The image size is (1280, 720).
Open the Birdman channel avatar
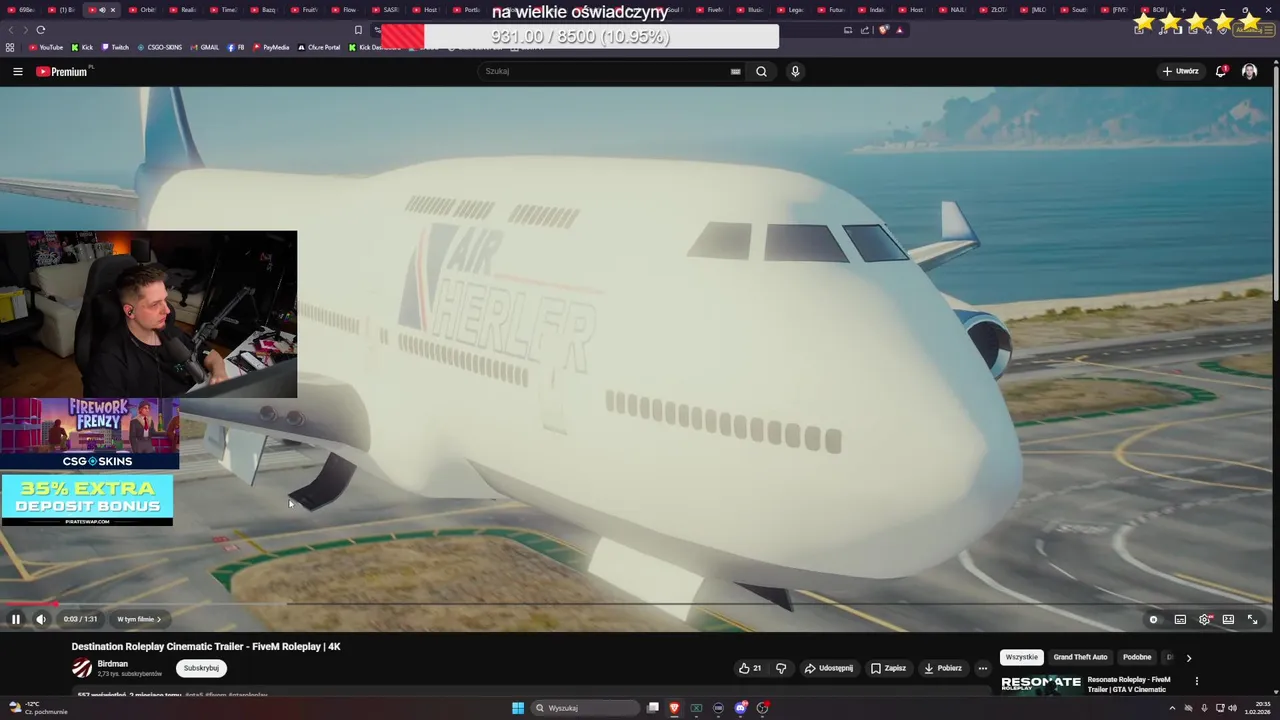point(82,668)
